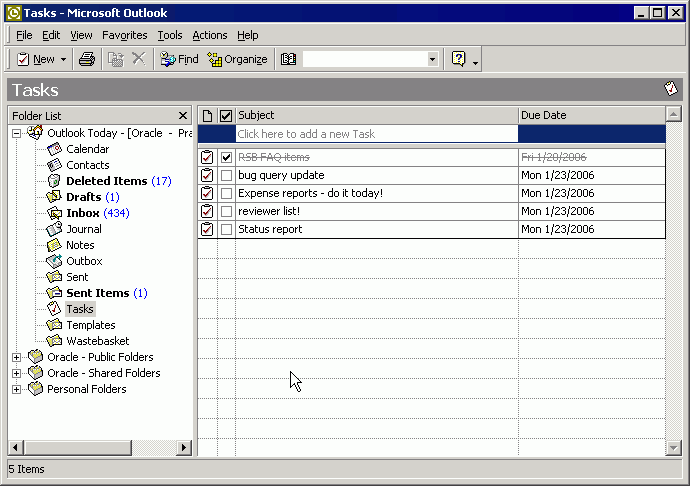The height and width of the screenshot is (486, 690).
Task: Open the Calendar folder icon
Action: [x=54, y=149]
